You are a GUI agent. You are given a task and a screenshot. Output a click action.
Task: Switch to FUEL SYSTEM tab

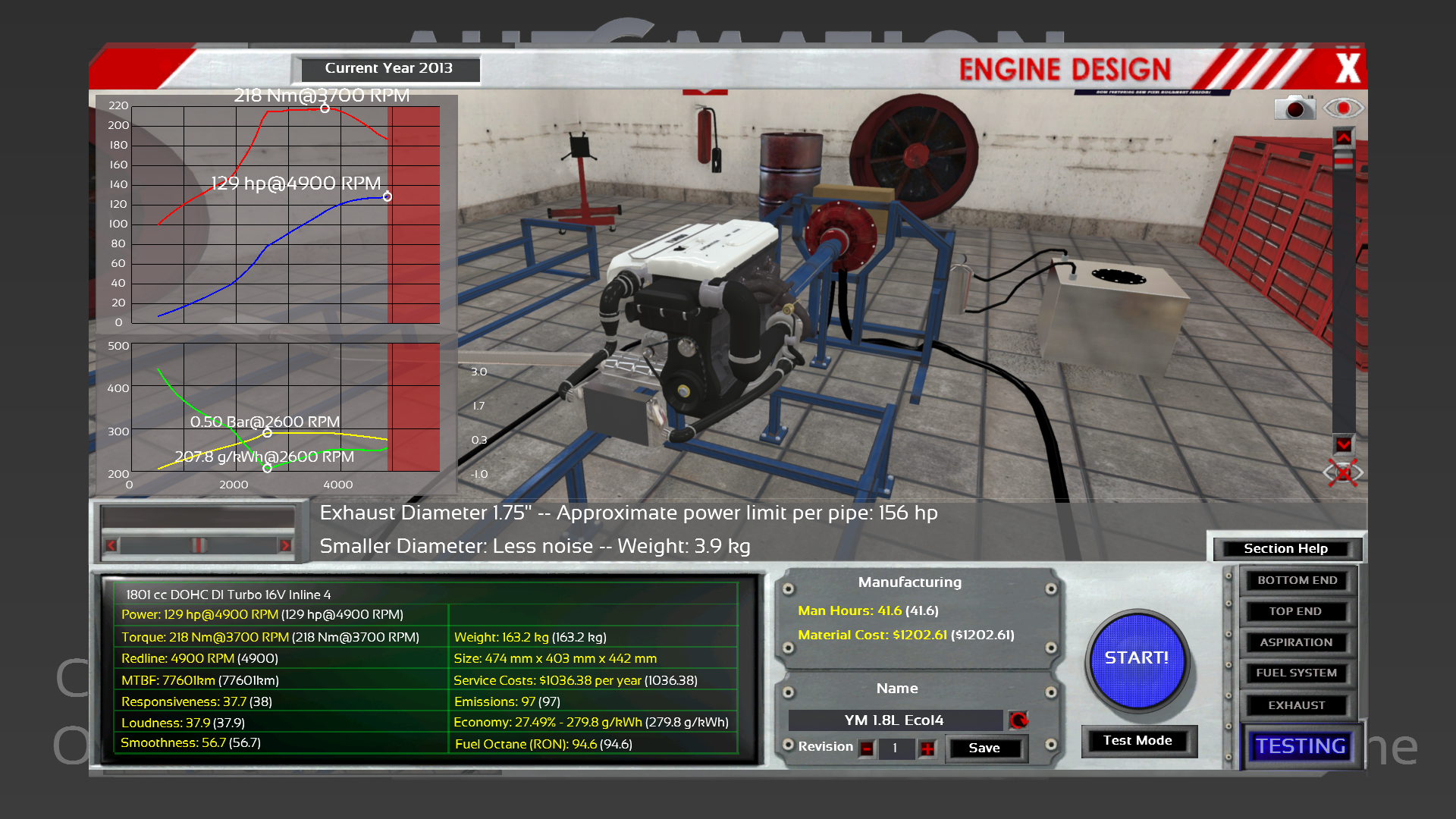tap(1297, 673)
